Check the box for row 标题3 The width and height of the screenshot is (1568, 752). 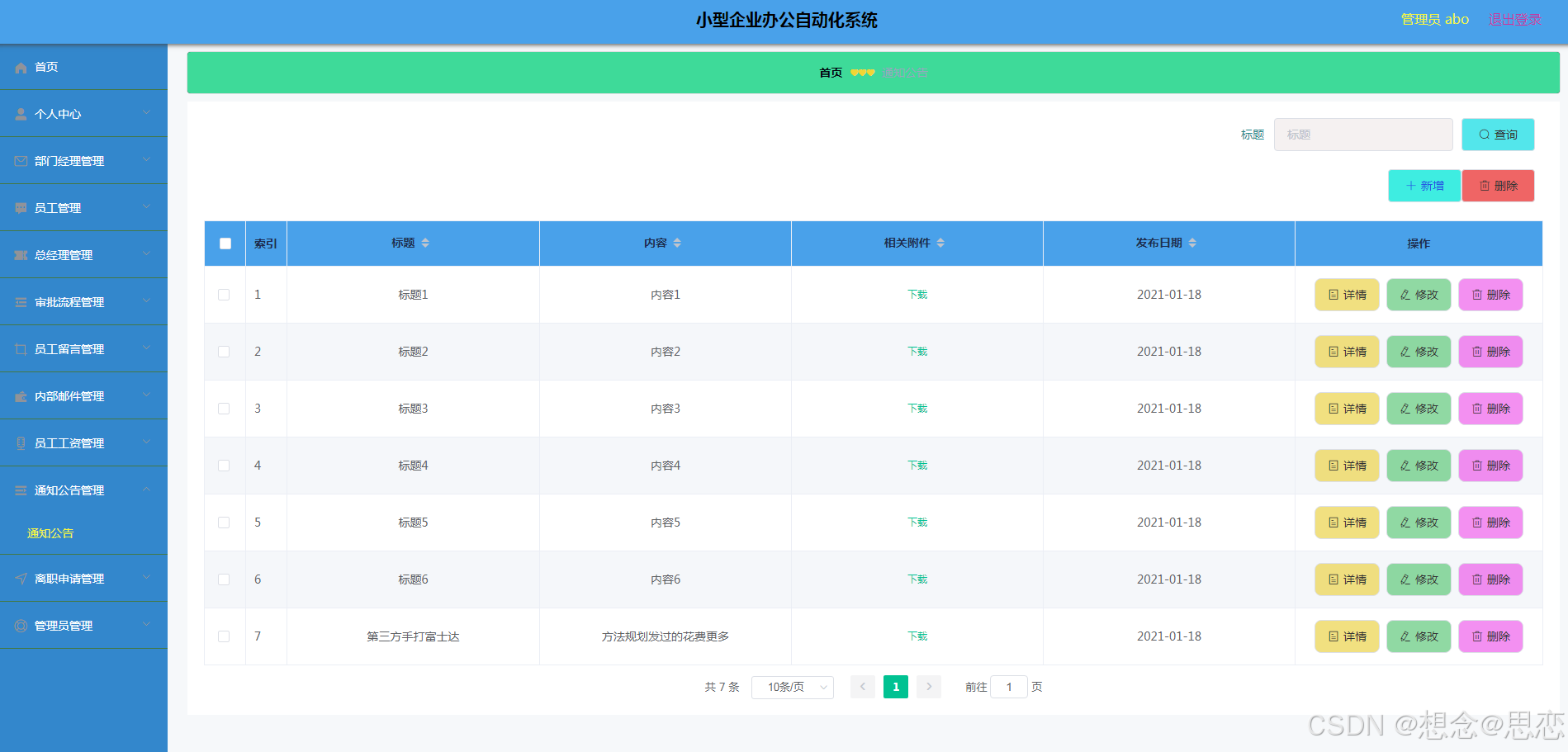click(x=224, y=409)
